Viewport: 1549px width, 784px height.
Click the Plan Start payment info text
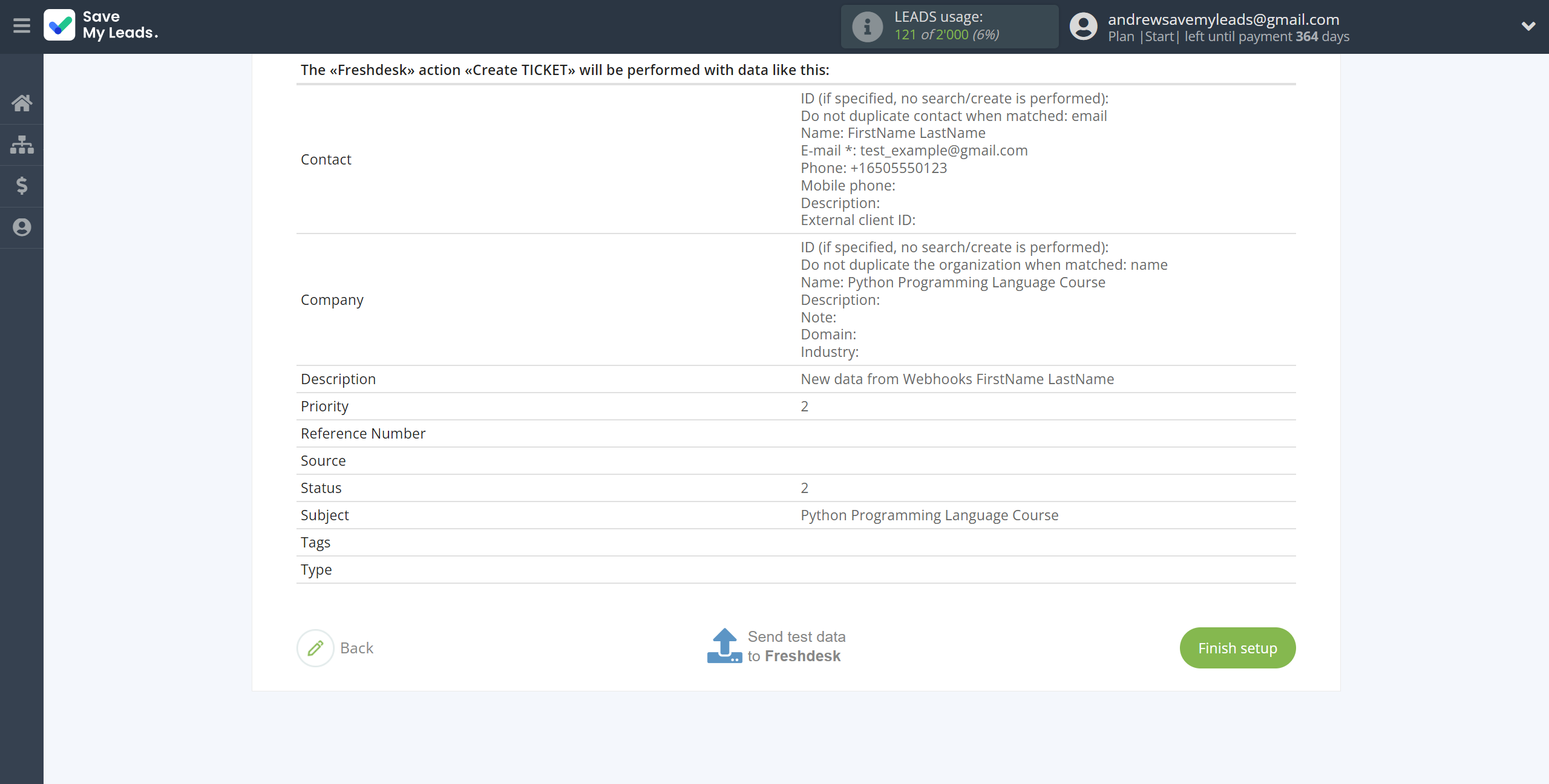click(1228, 36)
